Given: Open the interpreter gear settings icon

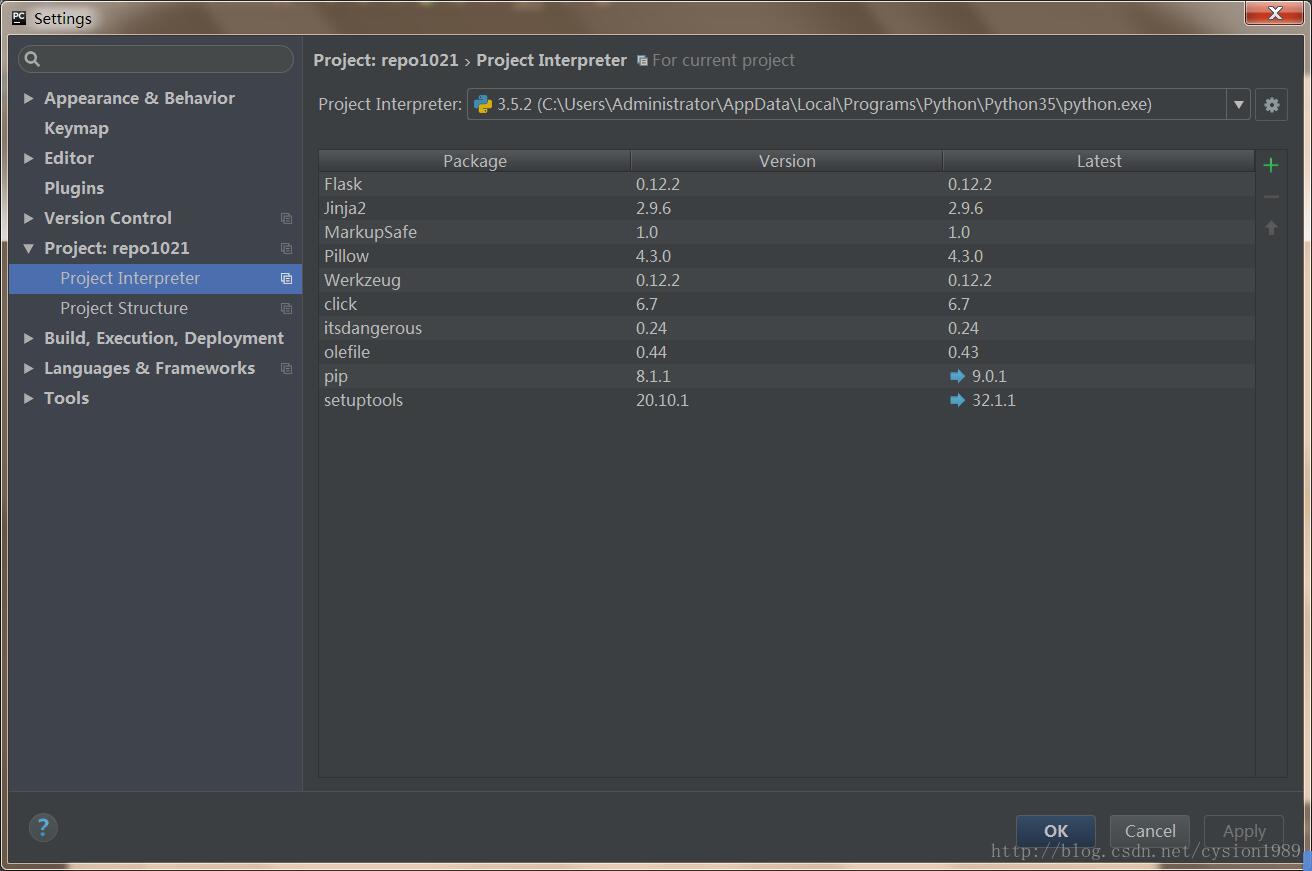Looking at the screenshot, I should pos(1271,104).
